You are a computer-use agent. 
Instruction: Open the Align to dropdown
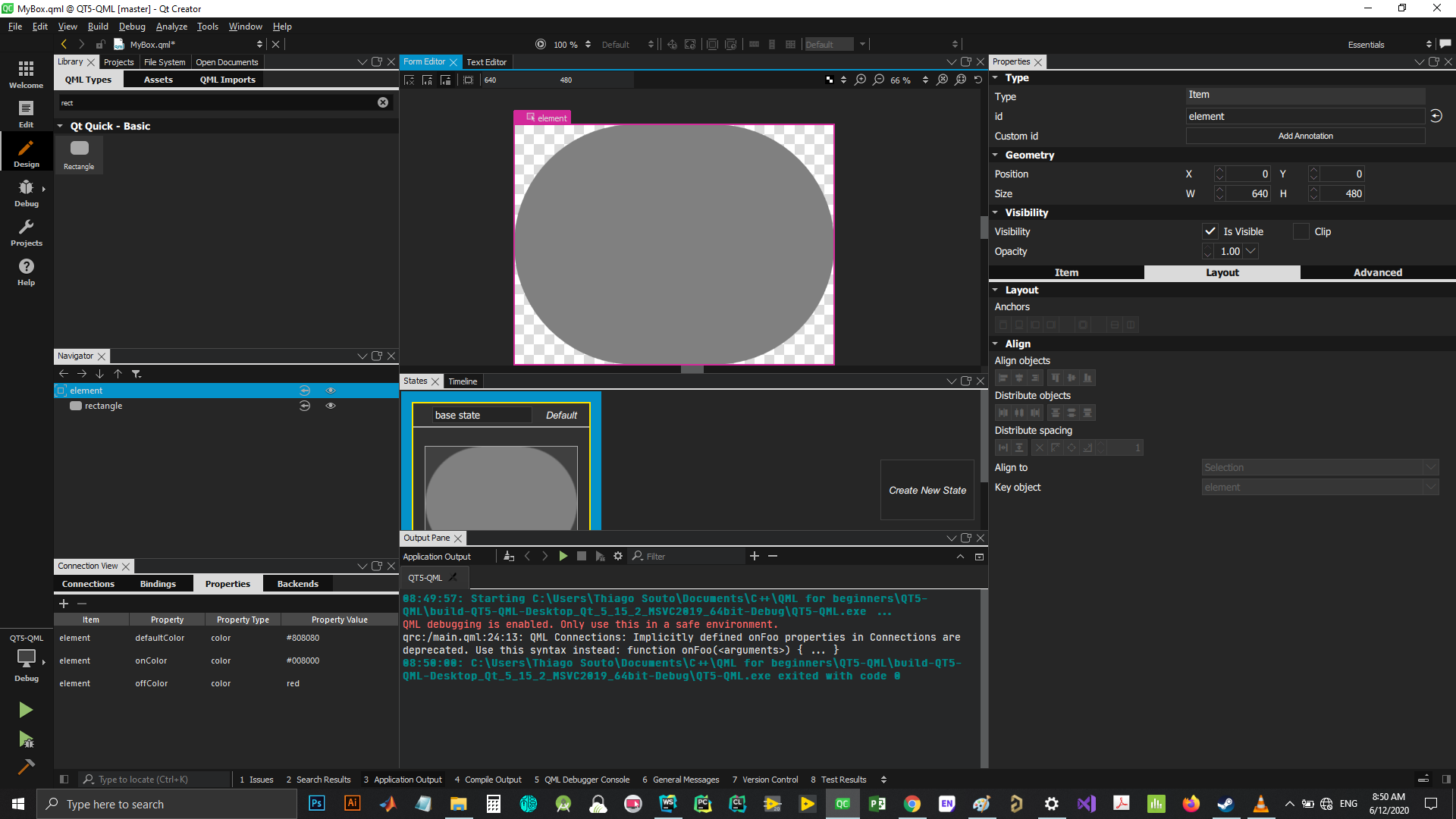coord(1319,467)
